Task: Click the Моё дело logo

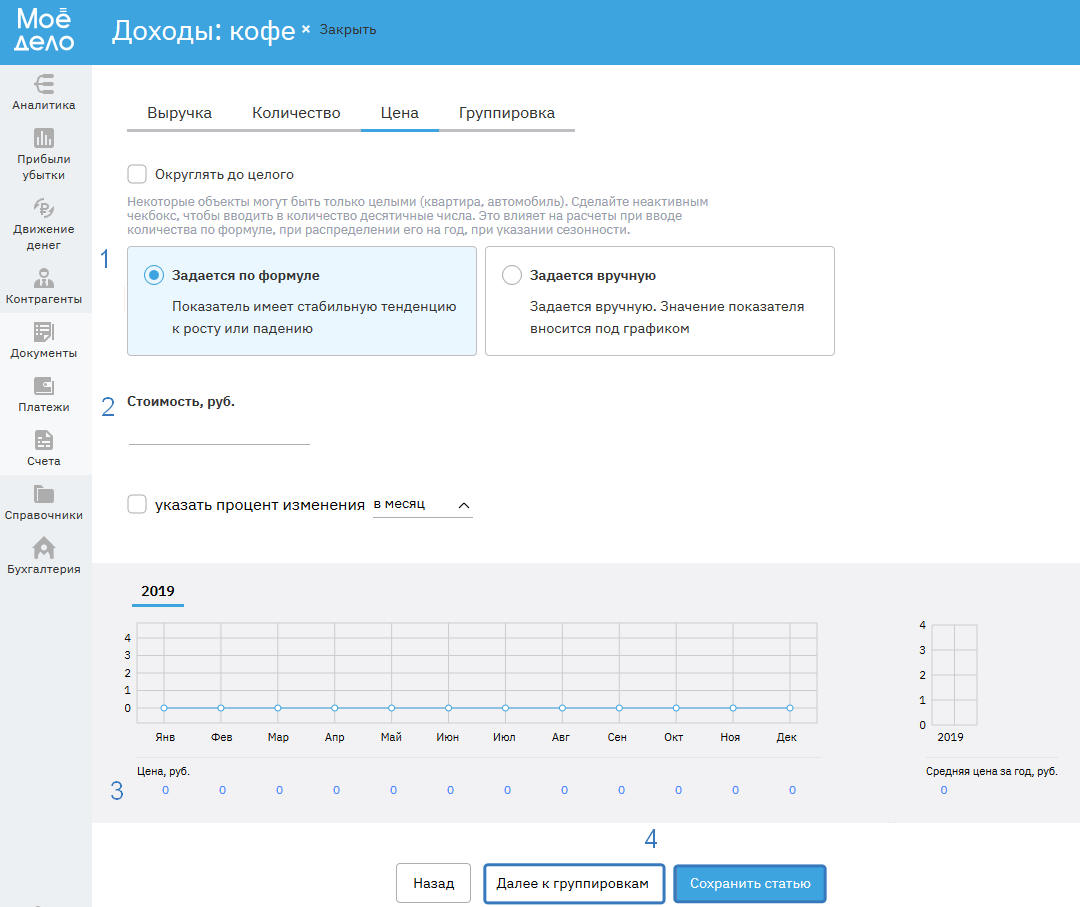Action: [x=44, y=30]
